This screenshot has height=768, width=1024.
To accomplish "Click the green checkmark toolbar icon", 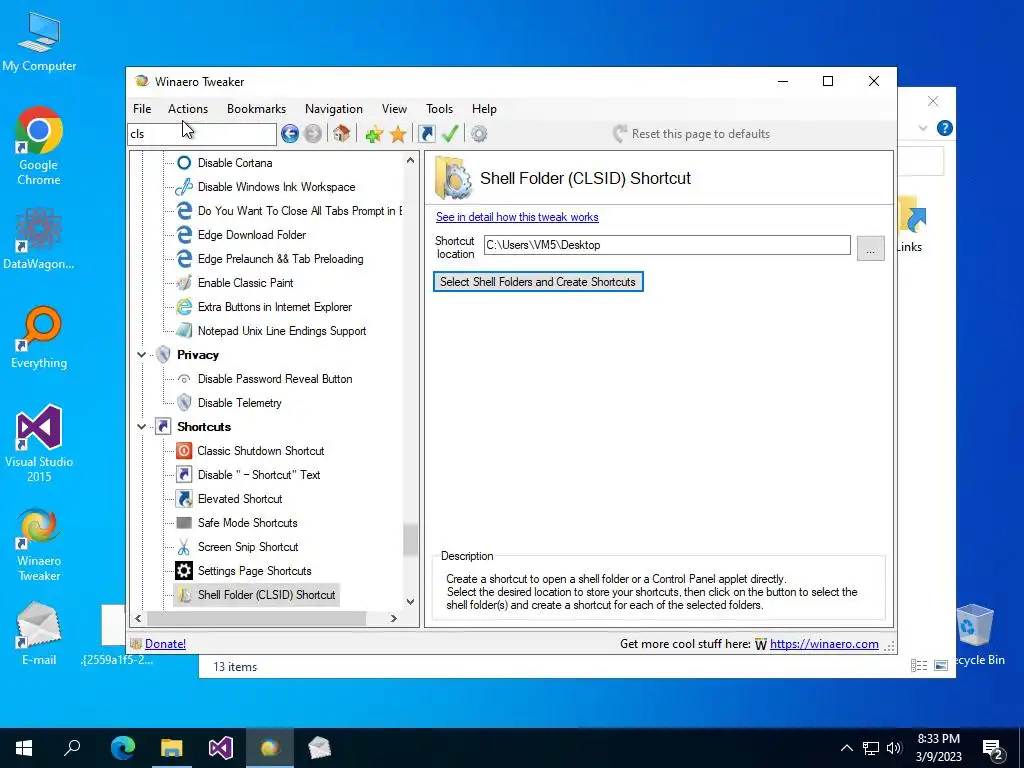I will point(450,134).
